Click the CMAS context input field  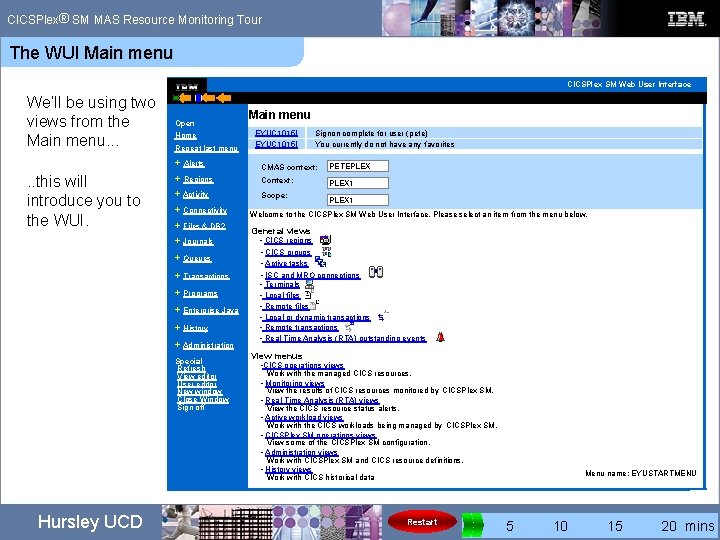(x=358, y=166)
